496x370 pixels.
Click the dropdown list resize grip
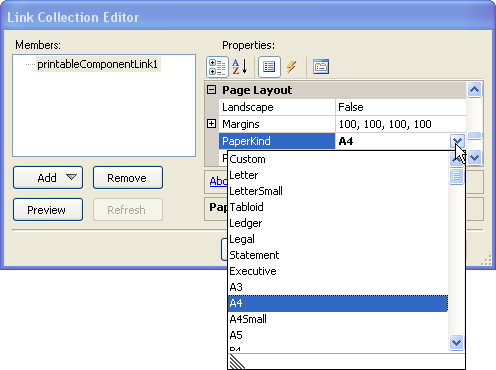[x=237, y=362]
